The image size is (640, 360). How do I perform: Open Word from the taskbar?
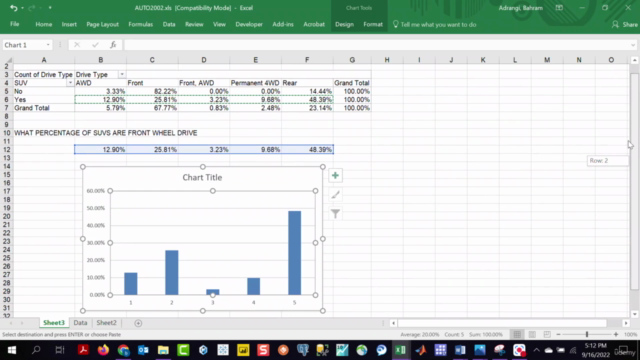point(460,350)
